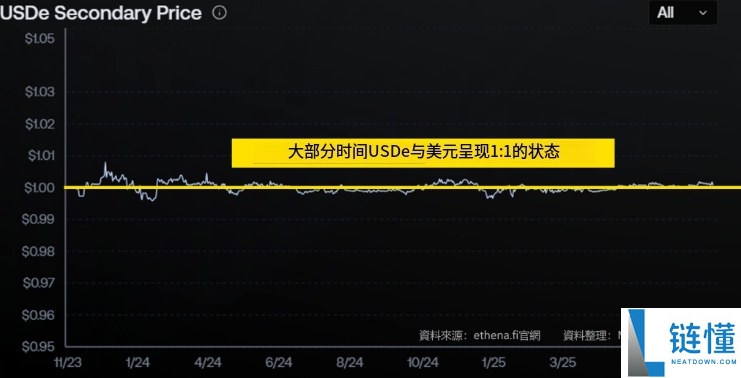Click the 11/23 date label
Viewport: 741px width, 378px height.
[x=68, y=363]
